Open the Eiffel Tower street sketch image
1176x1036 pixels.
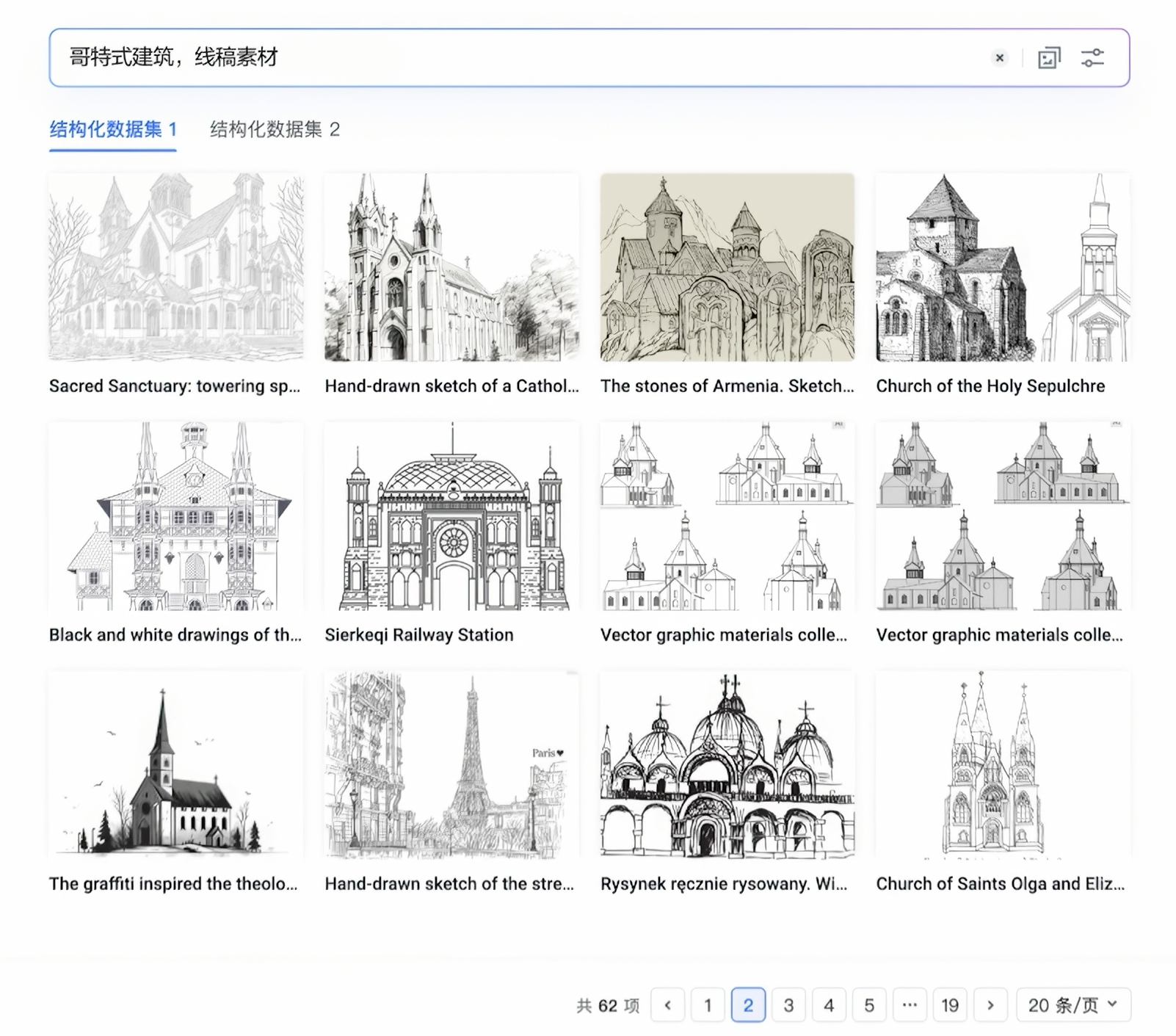coord(451,764)
